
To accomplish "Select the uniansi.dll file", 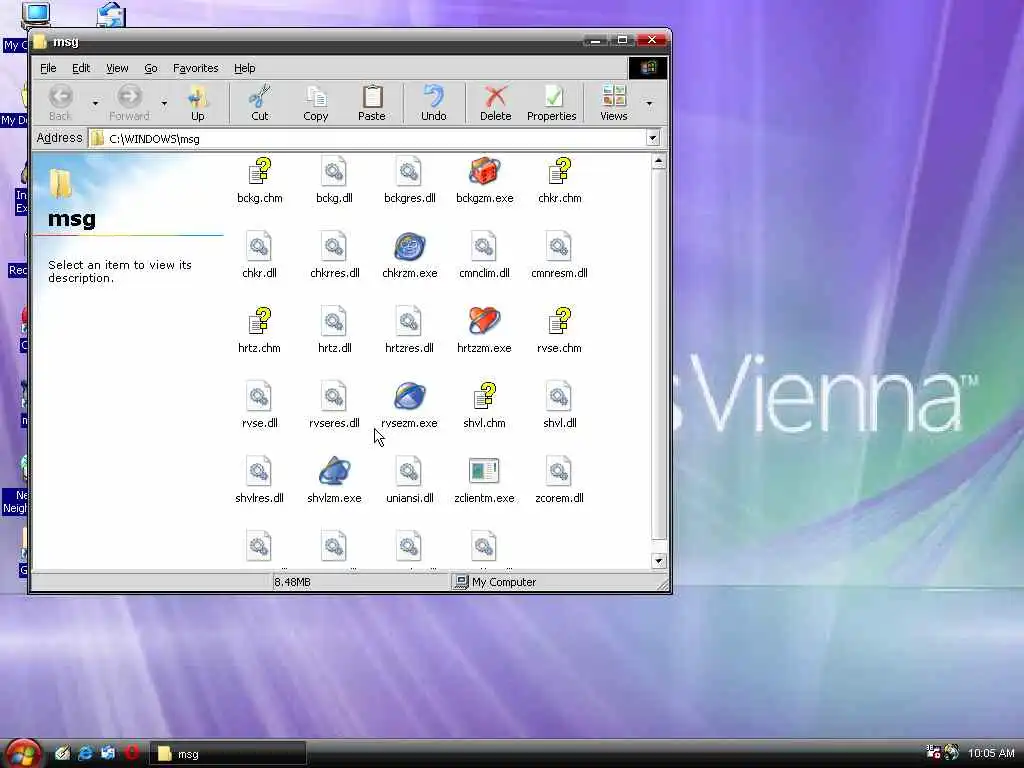I will point(409,481).
